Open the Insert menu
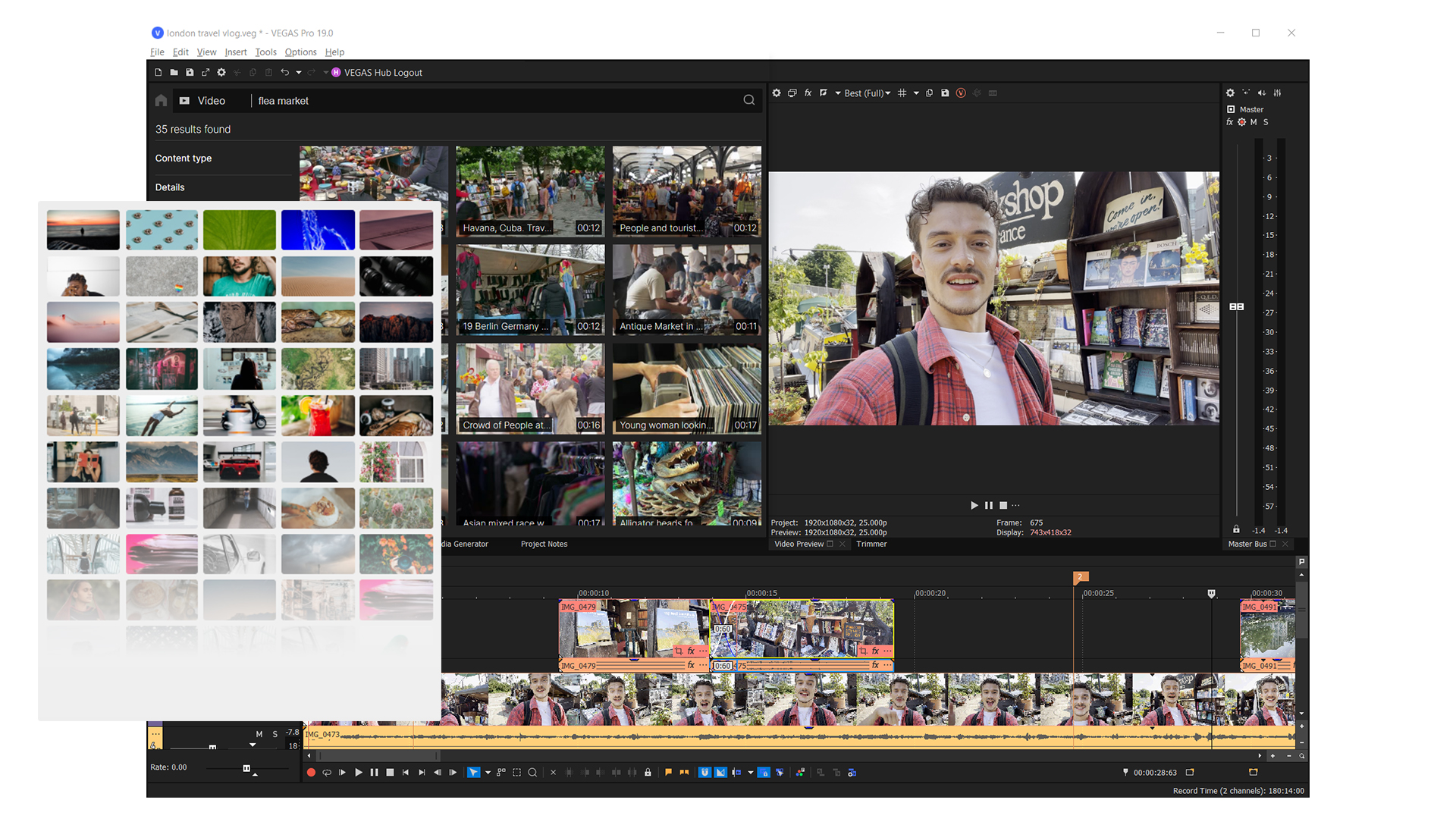 point(236,52)
